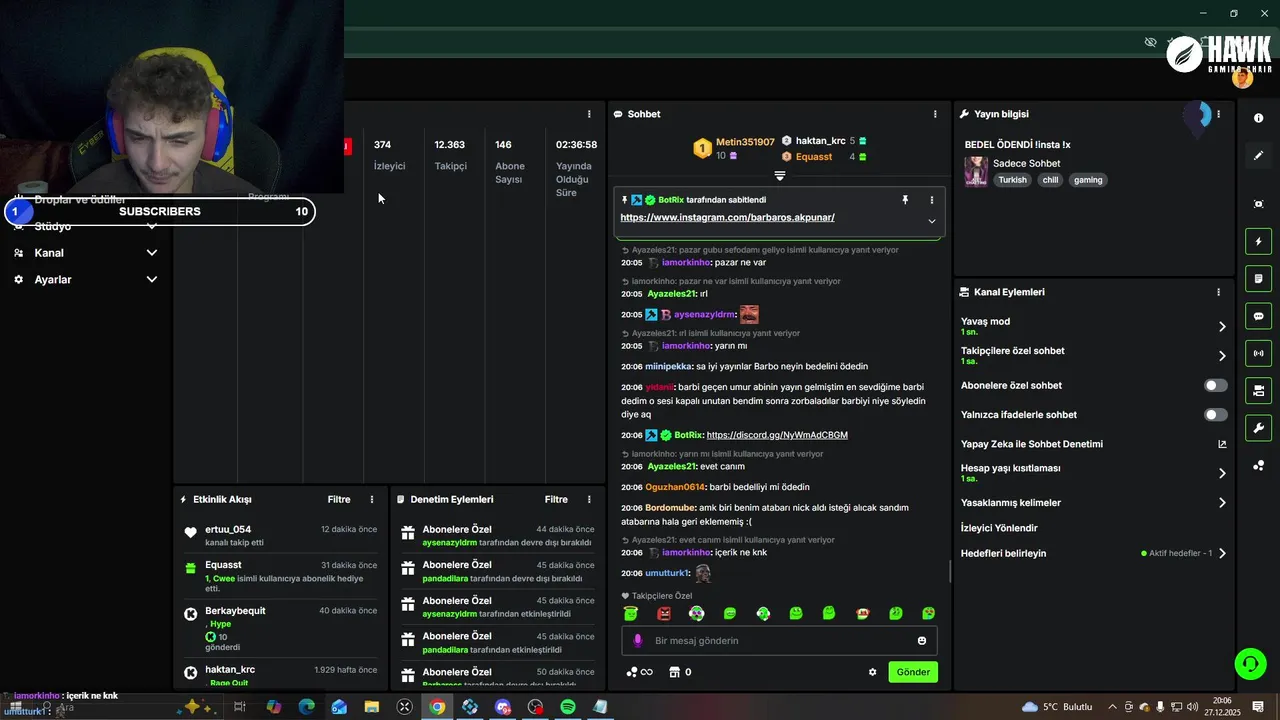The image size is (1280, 720).
Task: Expand Yasaklanmış kelimeler setting
Action: pos(1222,503)
